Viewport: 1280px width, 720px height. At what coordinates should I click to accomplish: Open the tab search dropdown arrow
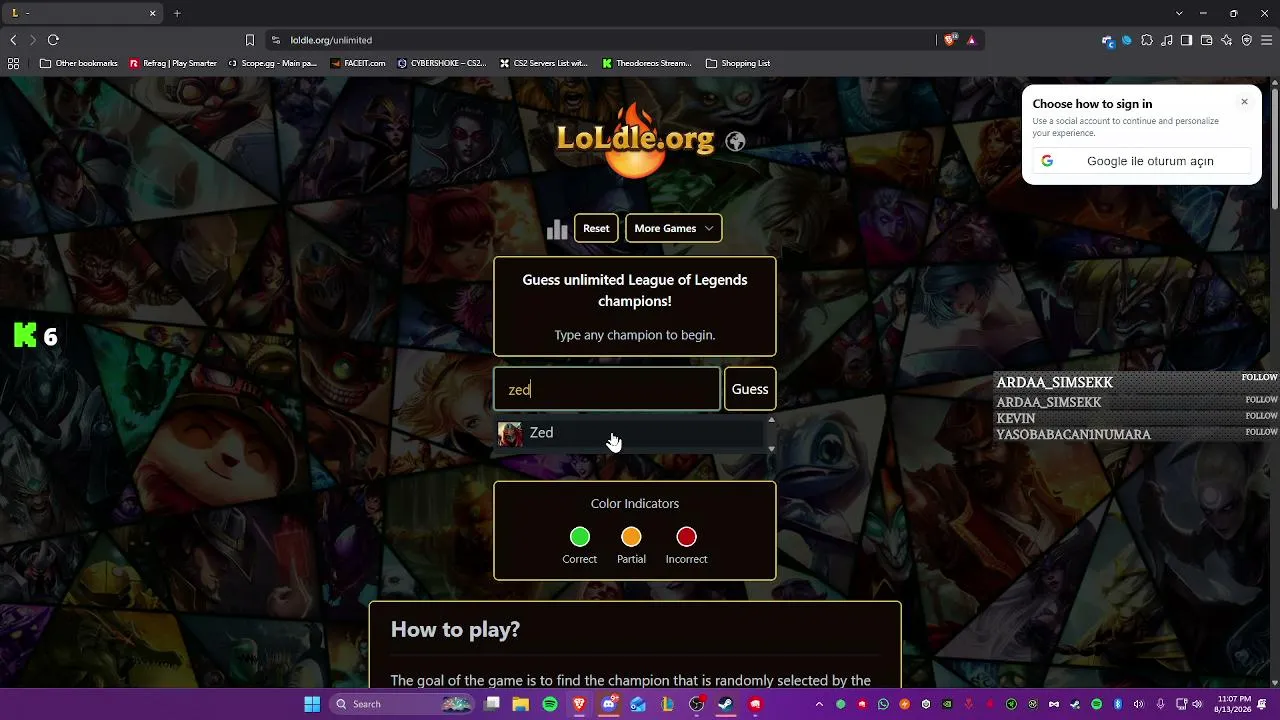click(x=1179, y=13)
